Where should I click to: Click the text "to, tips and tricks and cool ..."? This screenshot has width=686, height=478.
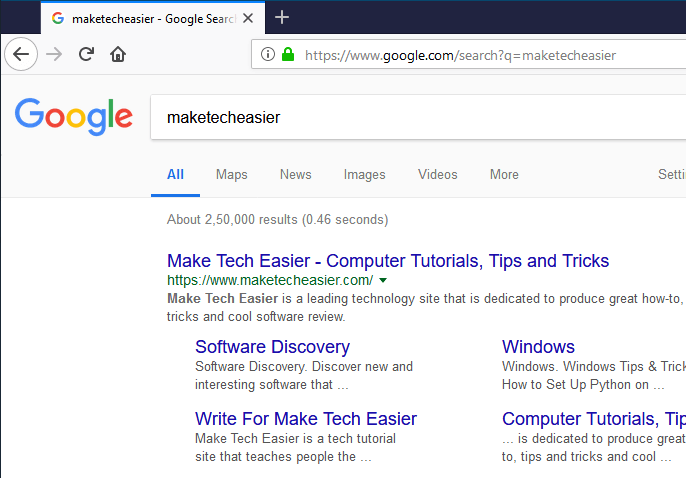tap(586, 457)
